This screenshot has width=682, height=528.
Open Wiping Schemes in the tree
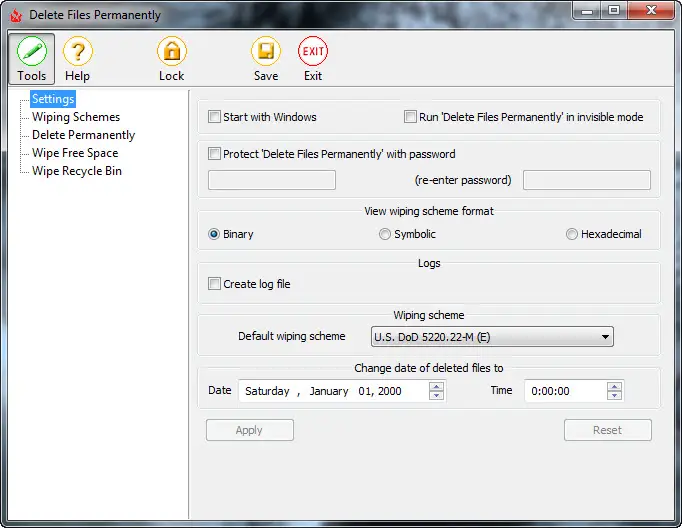coord(76,117)
